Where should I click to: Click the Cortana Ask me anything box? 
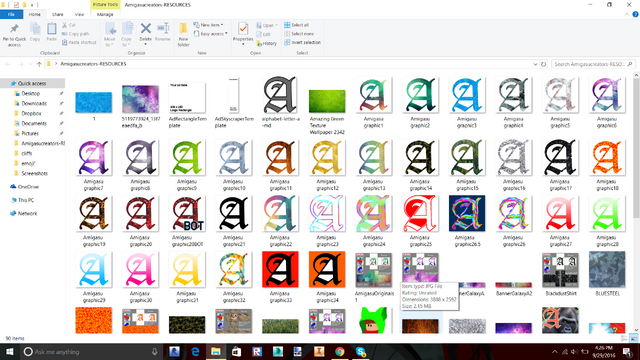pyautogui.click(x=90, y=351)
